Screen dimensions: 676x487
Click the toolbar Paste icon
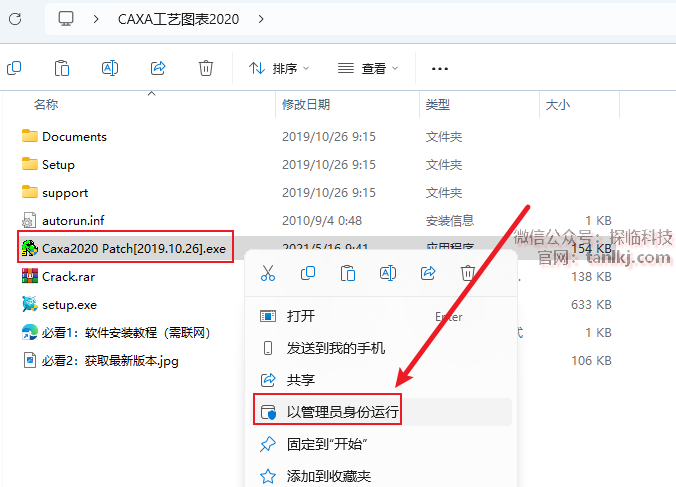pyautogui.click(x=62, y=68)
